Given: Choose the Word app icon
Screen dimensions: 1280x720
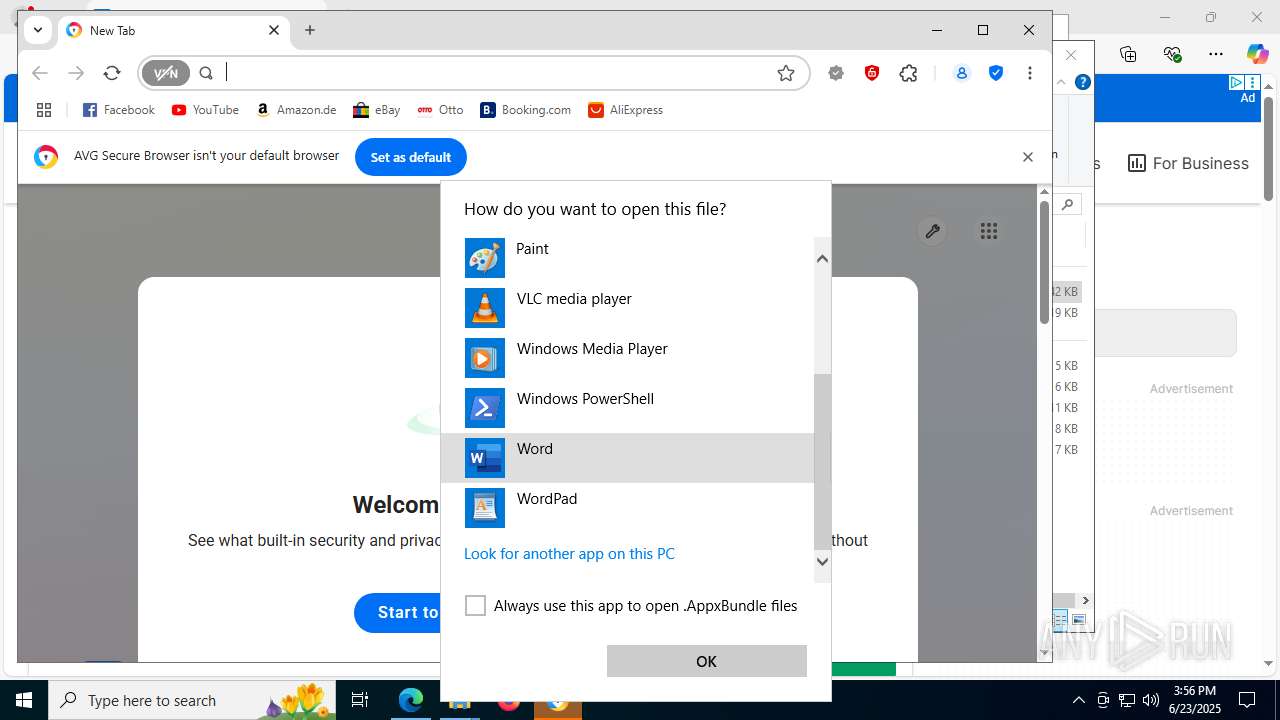Looking at the screenshot, I should click(485, 458).
